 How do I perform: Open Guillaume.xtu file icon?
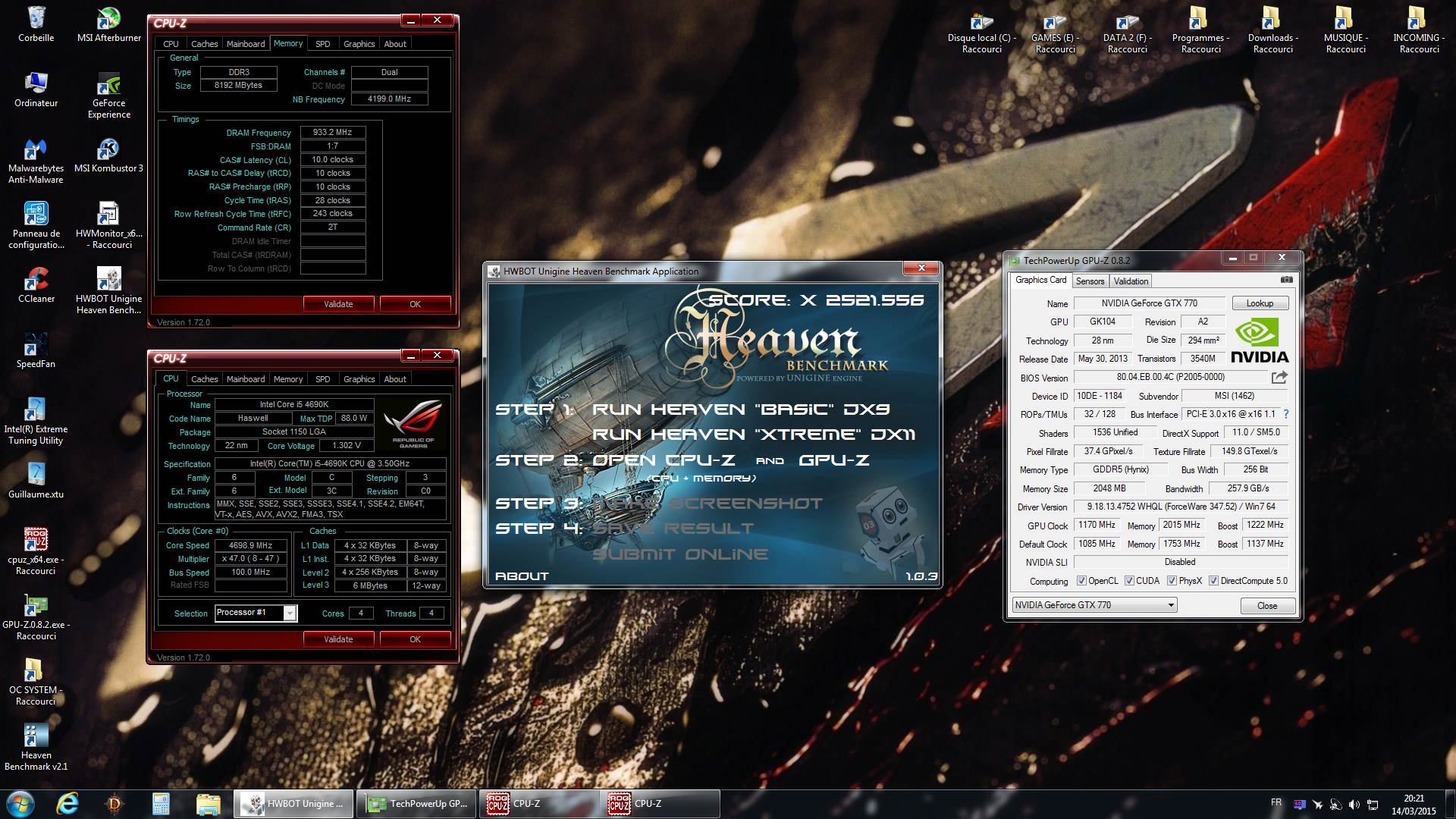coord(36,481)
